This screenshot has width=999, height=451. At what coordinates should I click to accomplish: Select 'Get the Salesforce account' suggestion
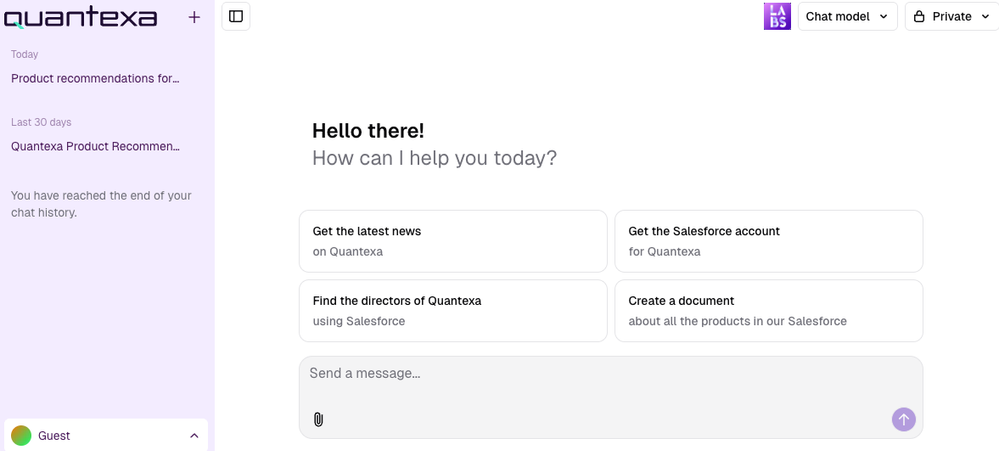pos(768,241)
